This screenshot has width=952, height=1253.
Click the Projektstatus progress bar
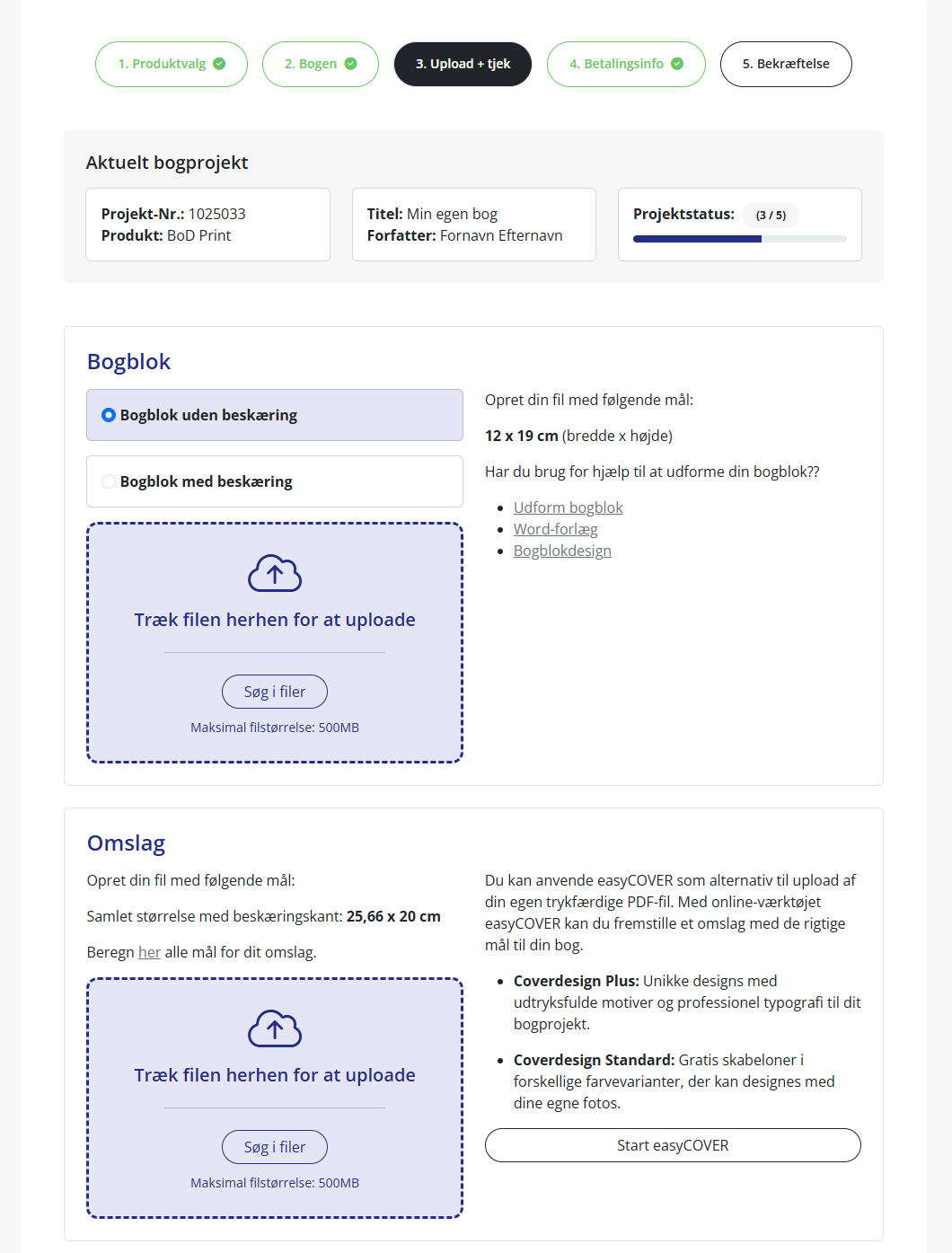(739, 239)
